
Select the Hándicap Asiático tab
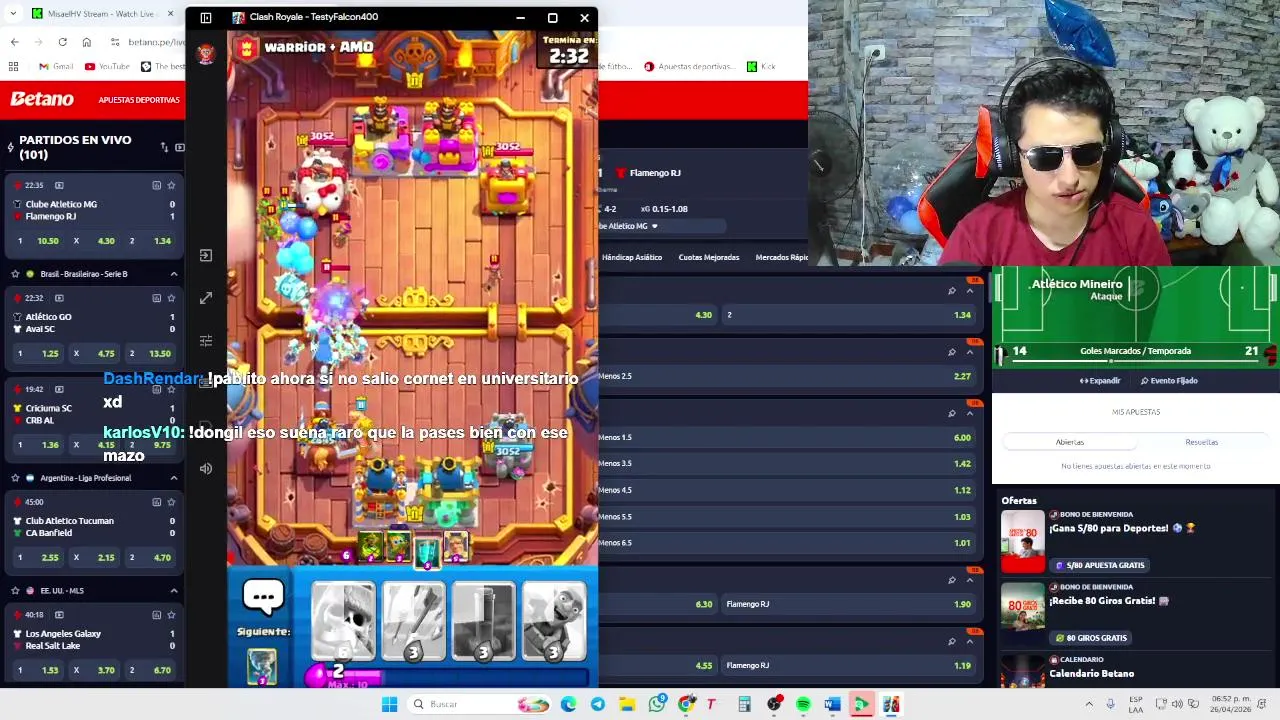pos(631,257)
